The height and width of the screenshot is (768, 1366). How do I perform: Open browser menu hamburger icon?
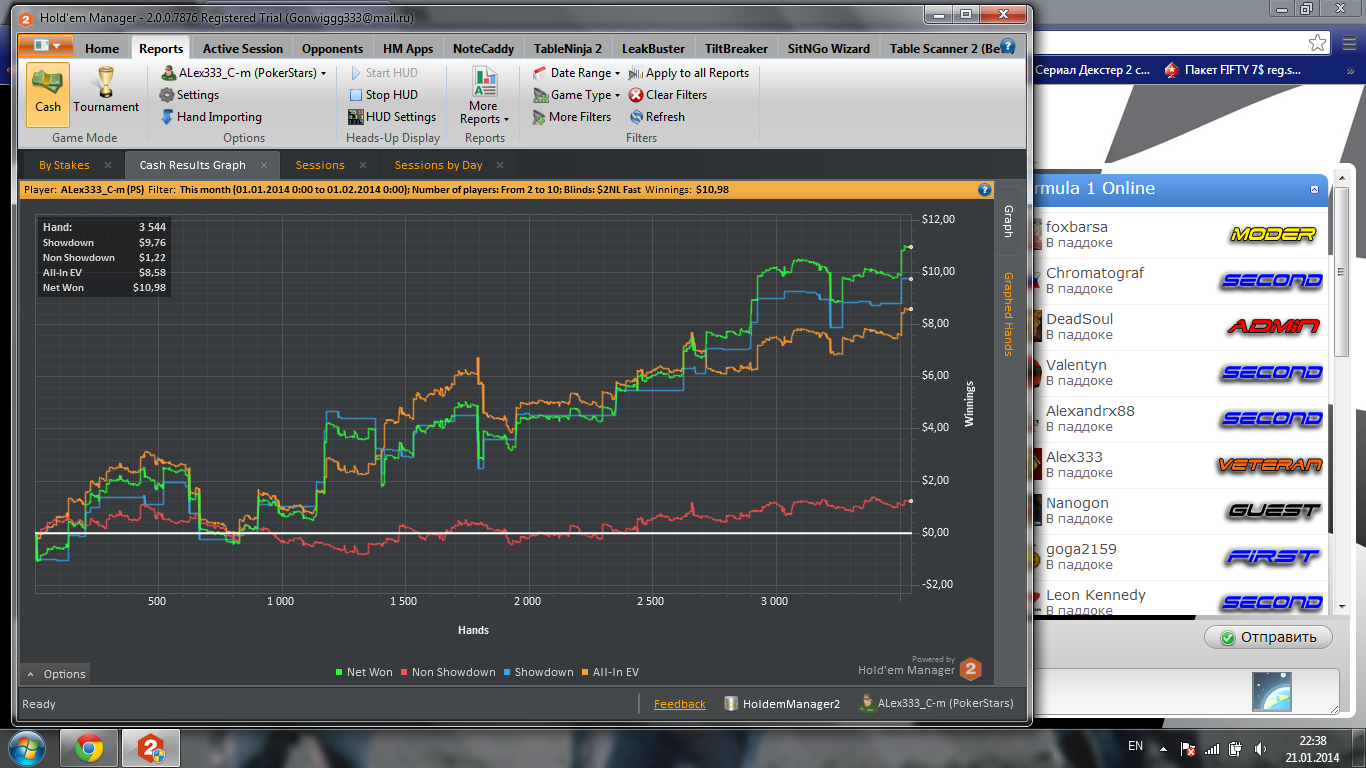tap(1348, 43)
